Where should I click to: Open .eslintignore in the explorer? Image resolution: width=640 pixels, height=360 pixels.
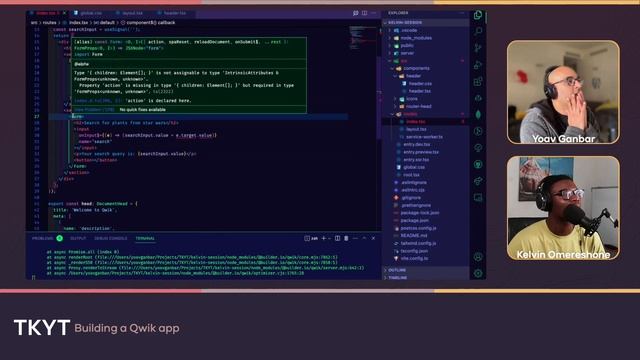[x=414, y=182]
